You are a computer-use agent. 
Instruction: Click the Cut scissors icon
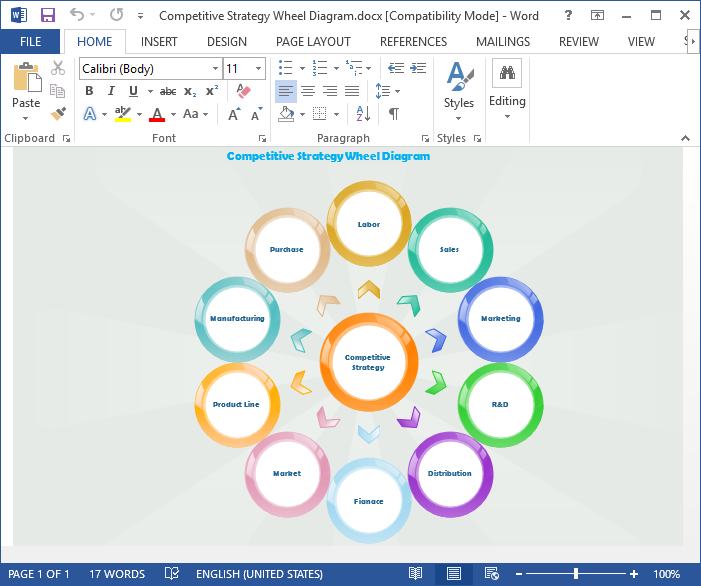click(58, 68)
